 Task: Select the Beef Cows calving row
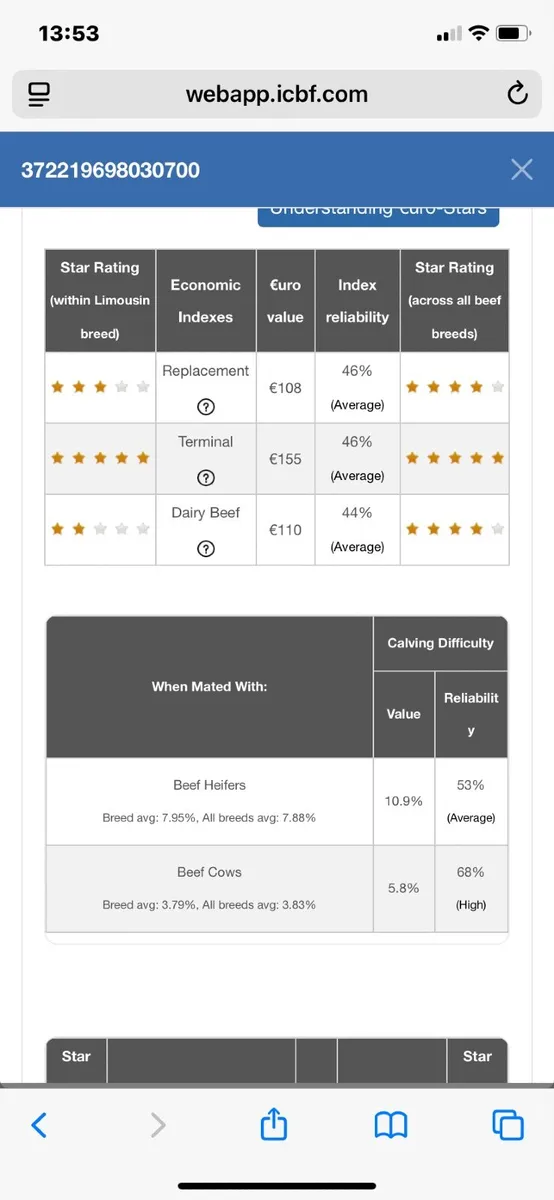pos(277,888)
